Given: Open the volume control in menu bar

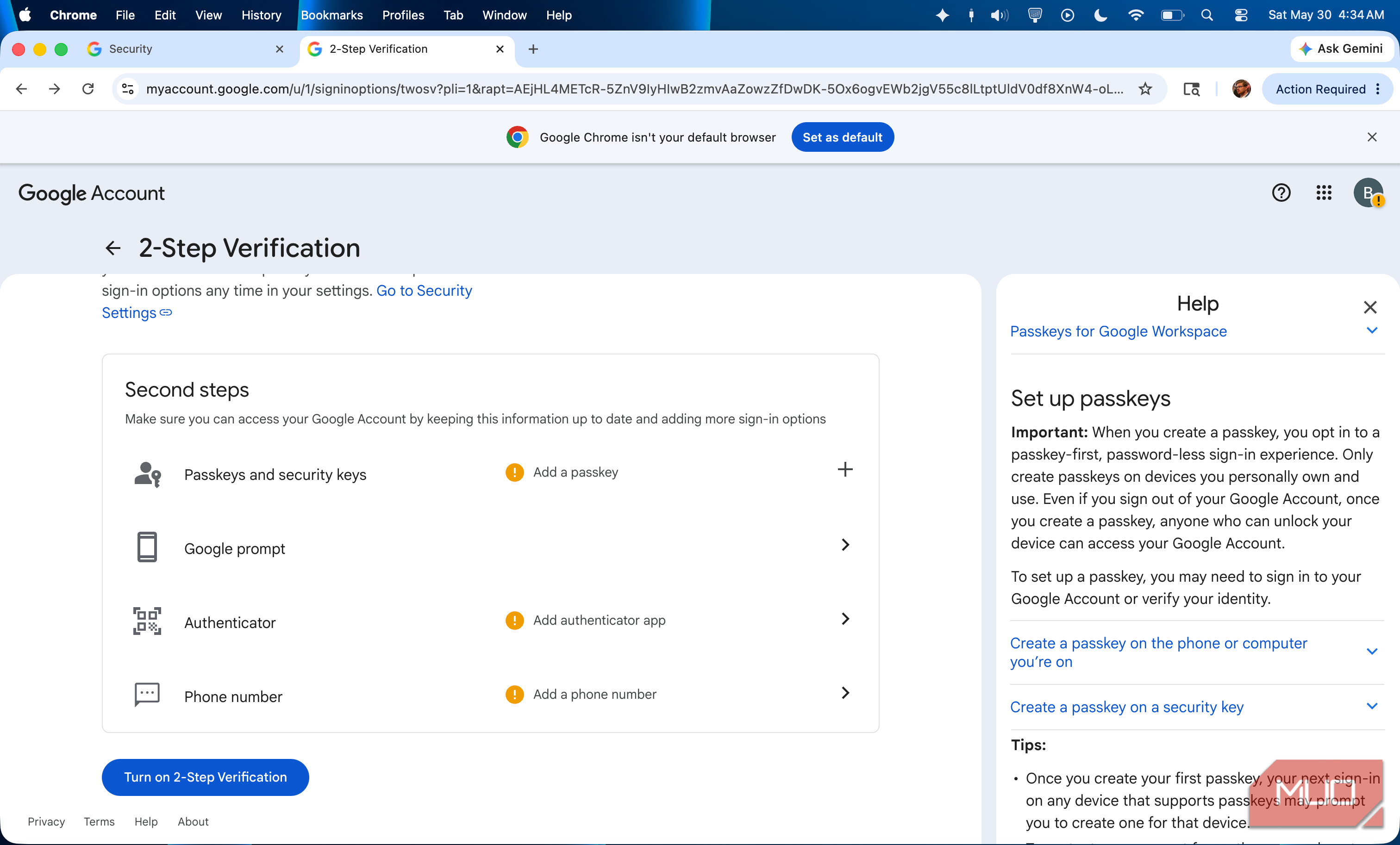Looking at the screenshot, I should (1000, 15).
